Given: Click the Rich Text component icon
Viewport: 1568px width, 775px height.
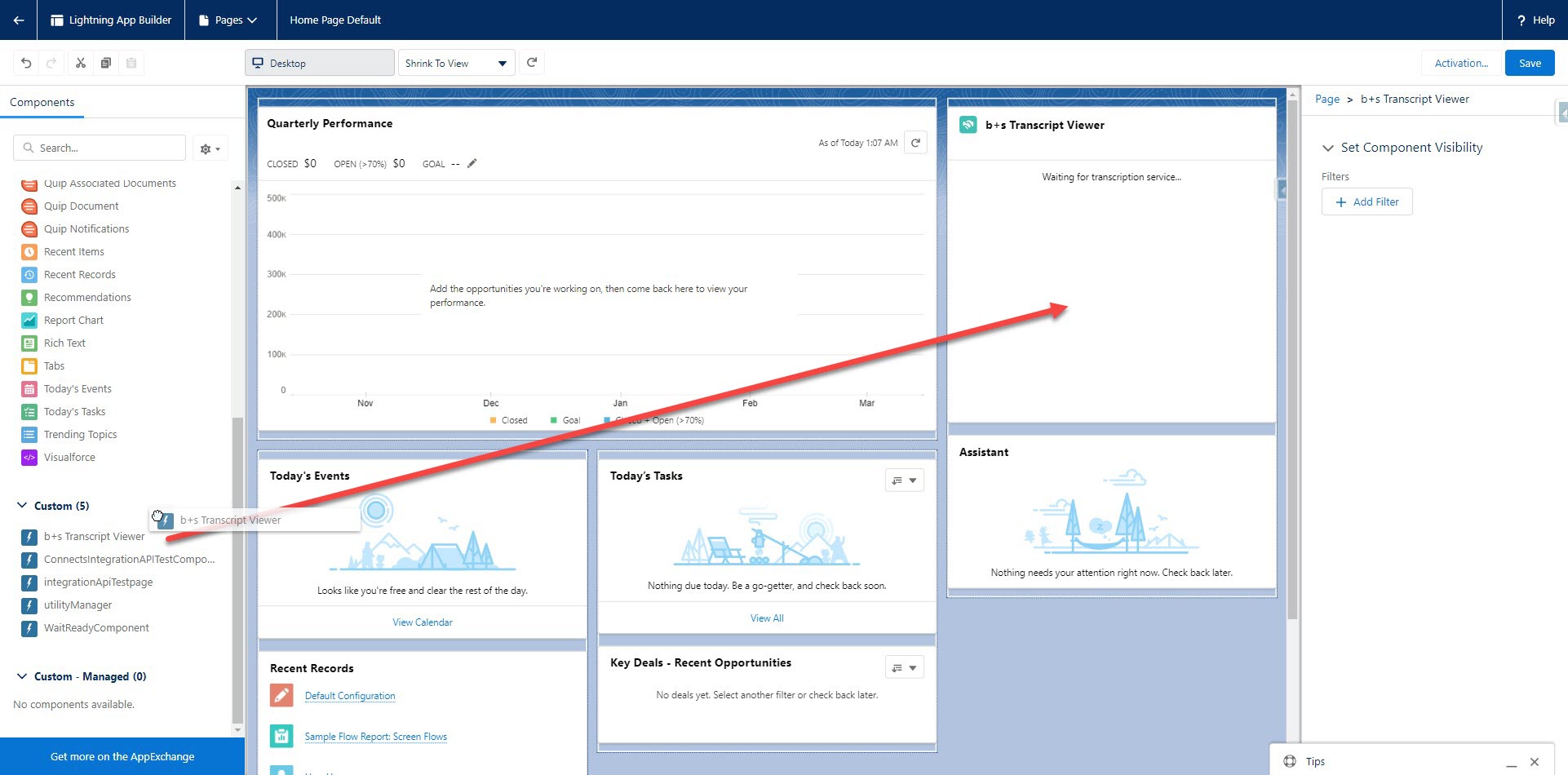Looking at the screenshot, I should pyautogui.click(x=29, y=343).
